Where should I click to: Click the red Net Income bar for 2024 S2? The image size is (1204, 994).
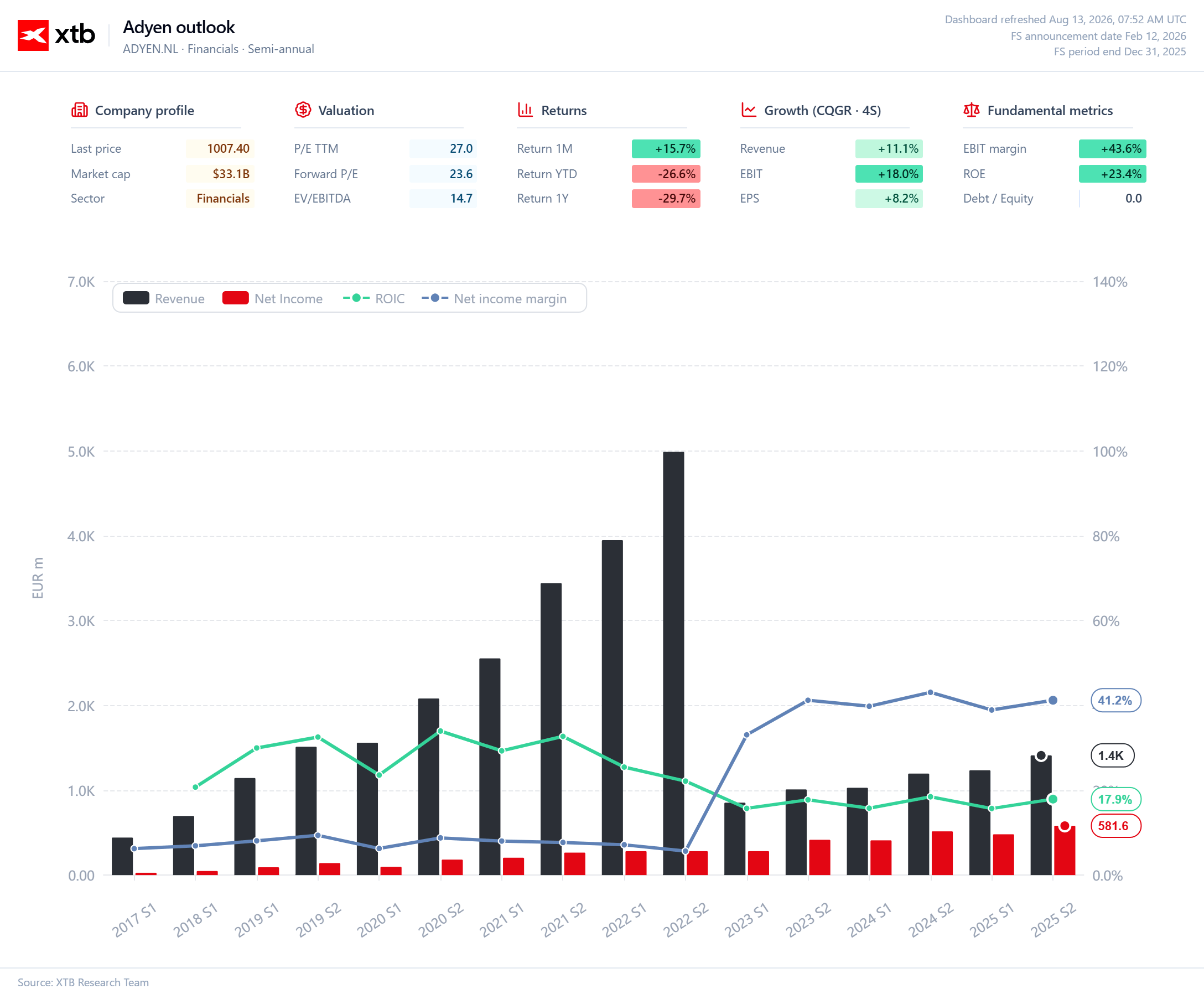pos(942,853)
